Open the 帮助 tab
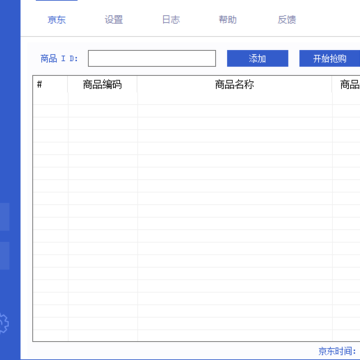The width and height of the screenshot is (360, 360). (228, 20)
